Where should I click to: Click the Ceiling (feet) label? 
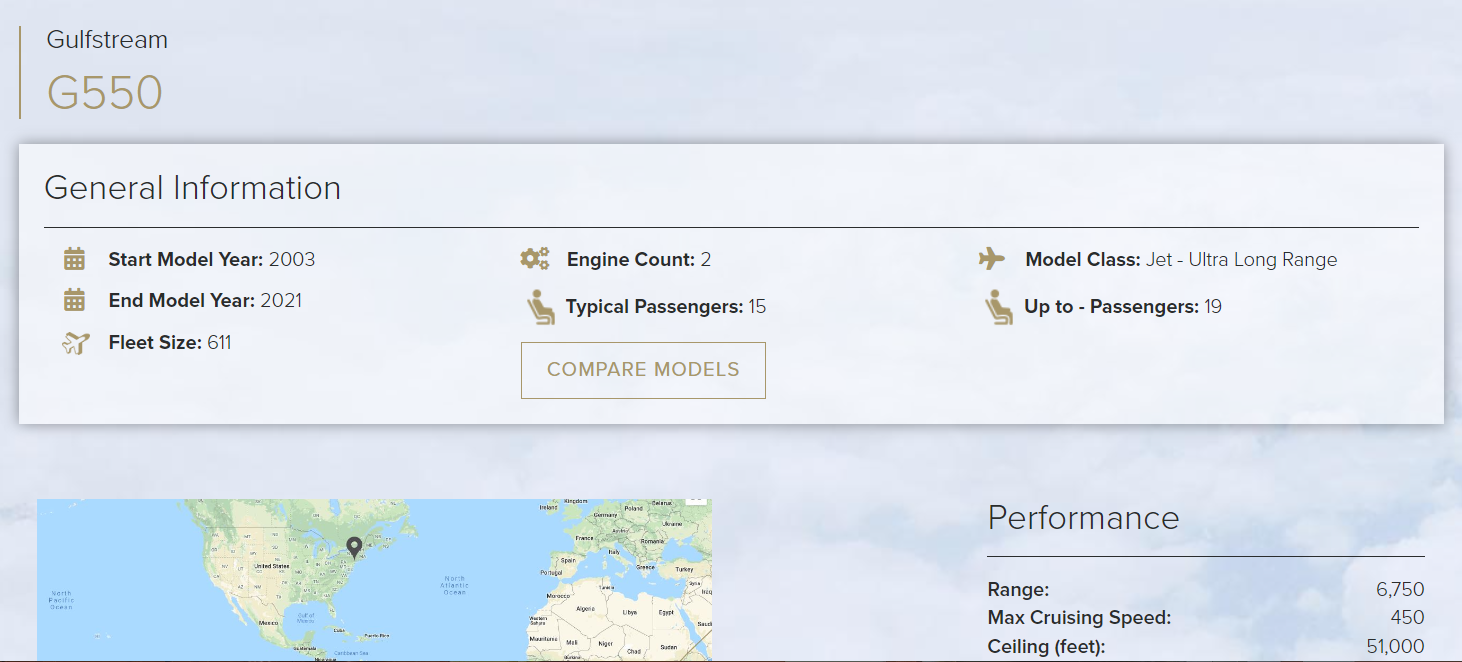tap(1046, 647)
